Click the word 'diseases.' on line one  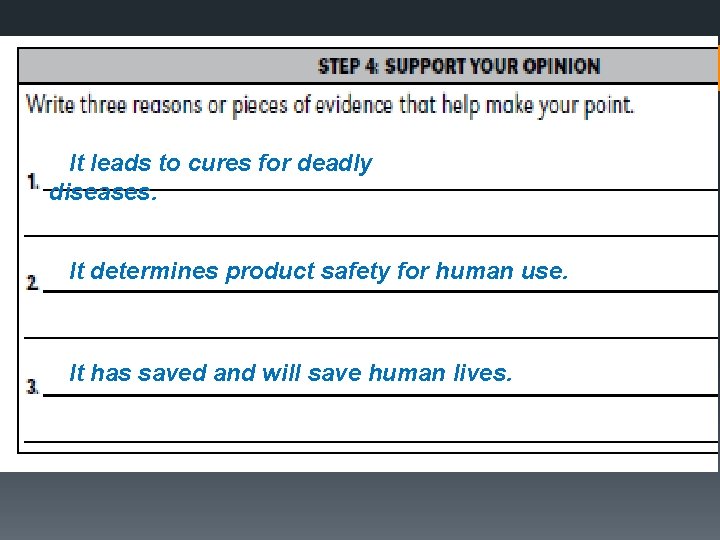point(103,192)
